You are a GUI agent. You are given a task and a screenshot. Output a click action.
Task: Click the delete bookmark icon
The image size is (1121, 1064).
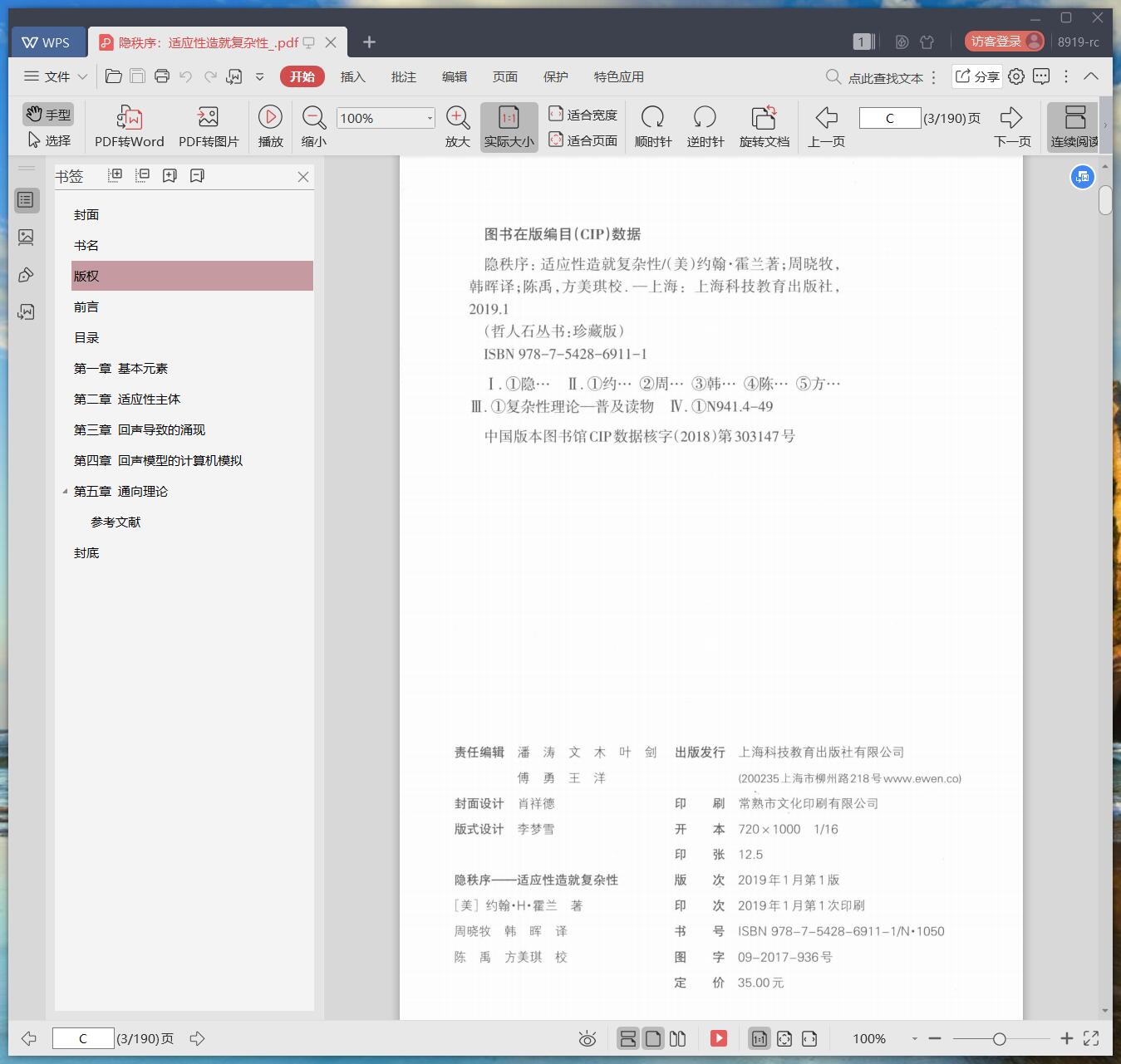point(197,175)
